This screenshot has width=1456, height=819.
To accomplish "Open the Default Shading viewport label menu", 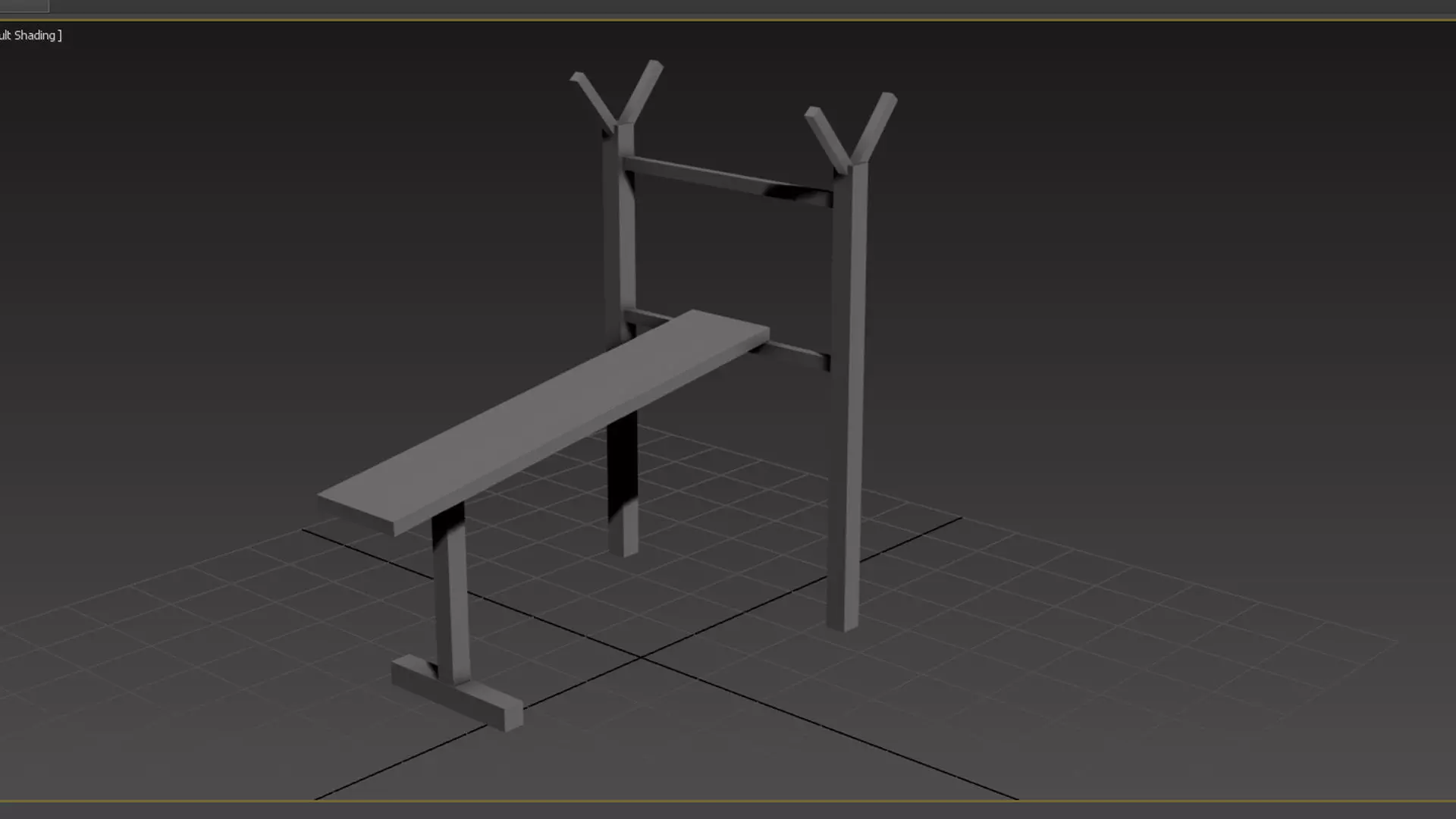I will (30, 36).
